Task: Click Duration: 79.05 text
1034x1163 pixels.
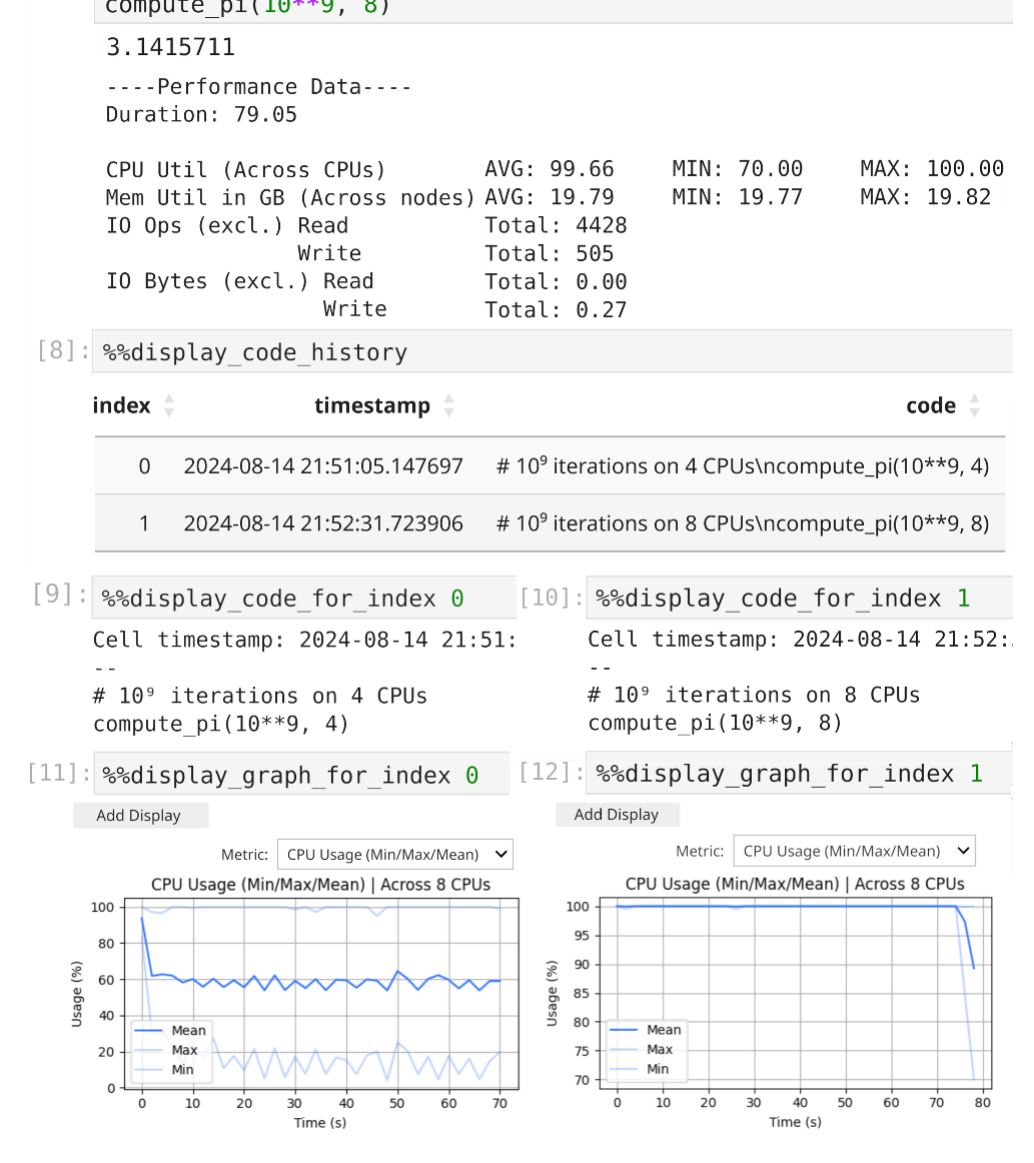Action: pos(201,114)
